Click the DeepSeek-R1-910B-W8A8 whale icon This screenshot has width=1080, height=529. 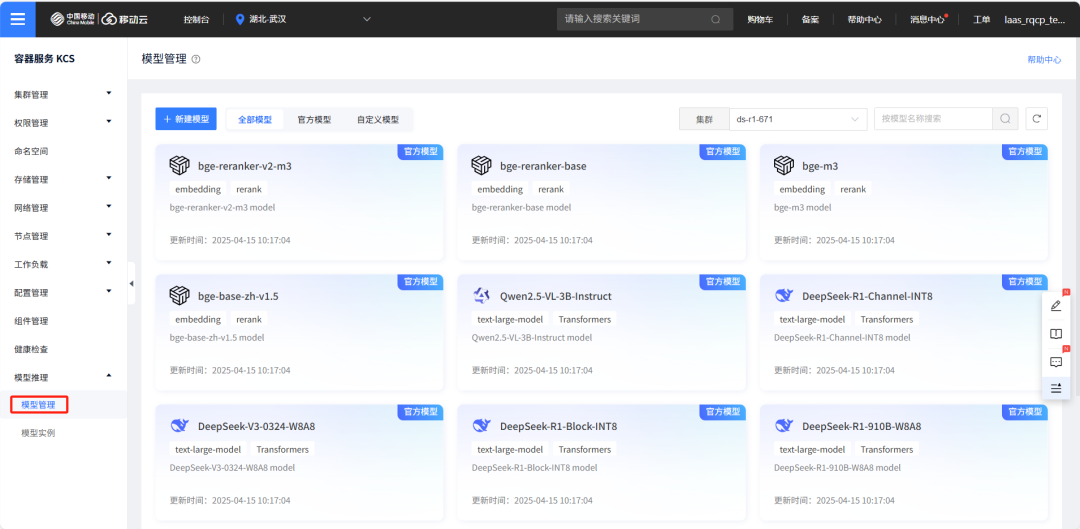[x=784, y=426]
